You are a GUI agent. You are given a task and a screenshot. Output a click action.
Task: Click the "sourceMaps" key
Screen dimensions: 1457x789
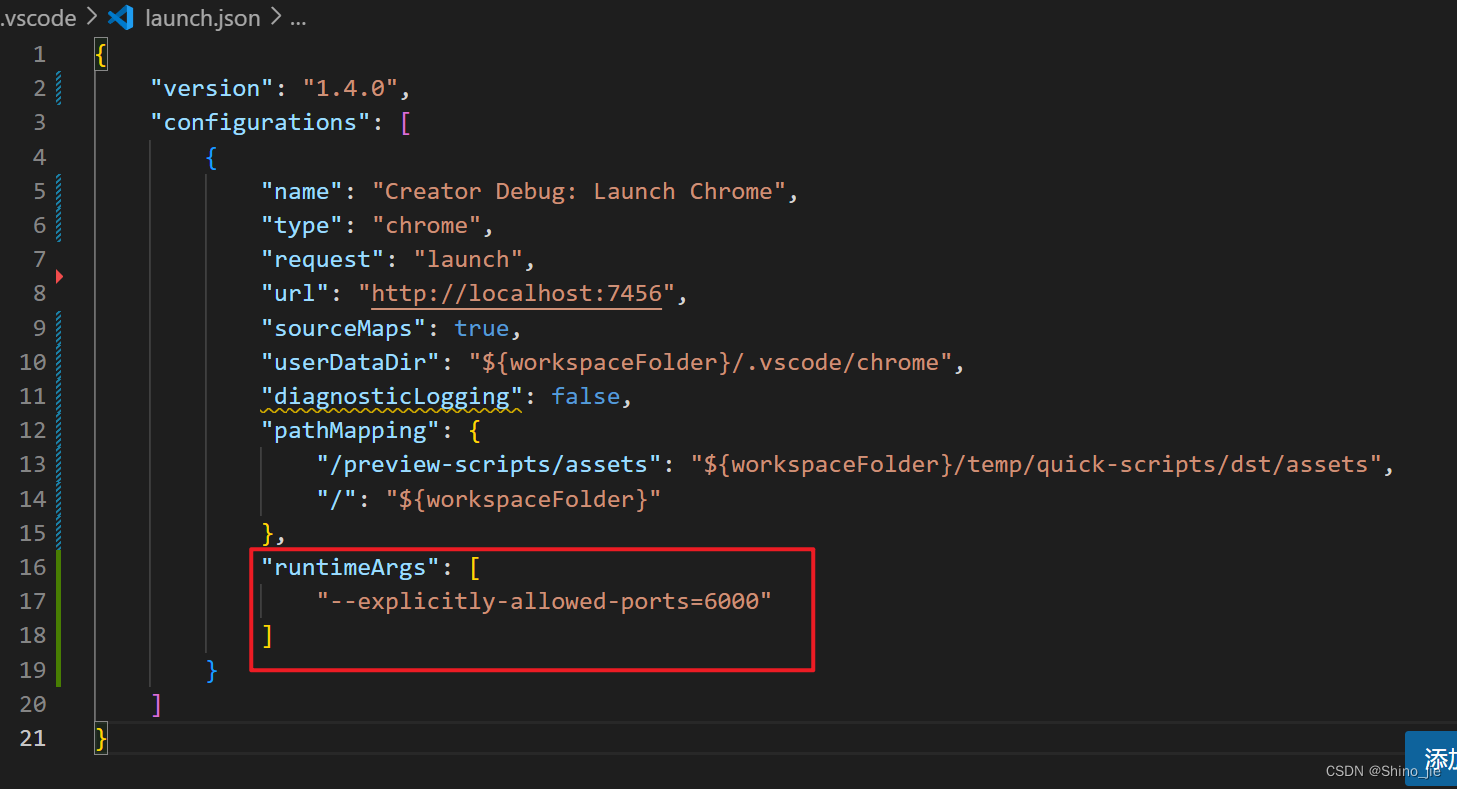[344, 328]
